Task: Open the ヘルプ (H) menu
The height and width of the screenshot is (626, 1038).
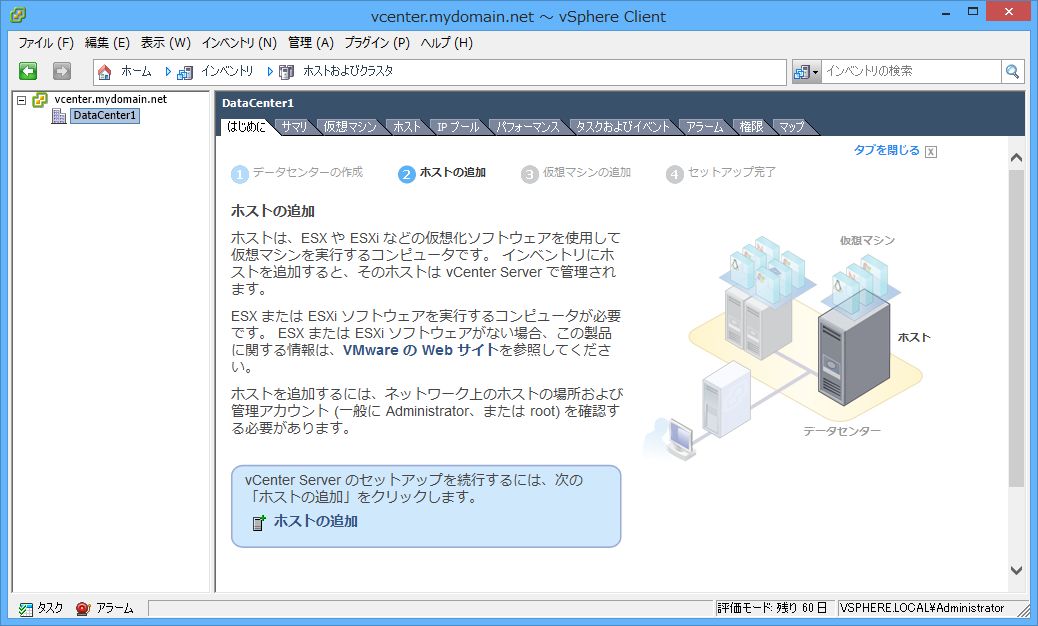Action: [446, 43]
